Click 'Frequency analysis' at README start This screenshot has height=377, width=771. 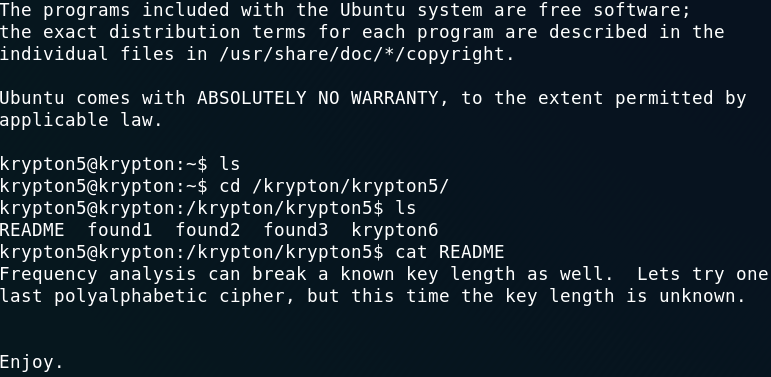coord(98,275)
